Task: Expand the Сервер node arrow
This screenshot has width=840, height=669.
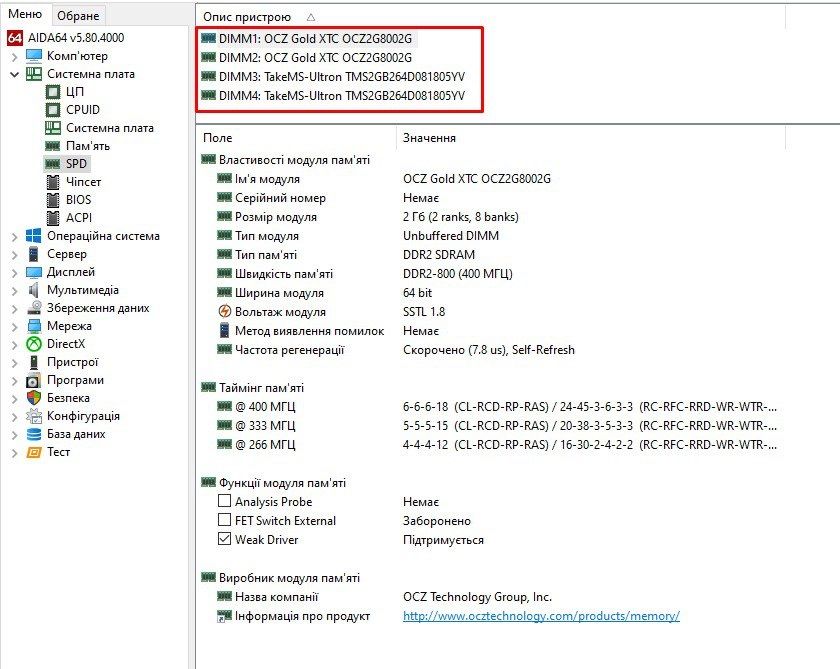Action: [x=14, y=254]
